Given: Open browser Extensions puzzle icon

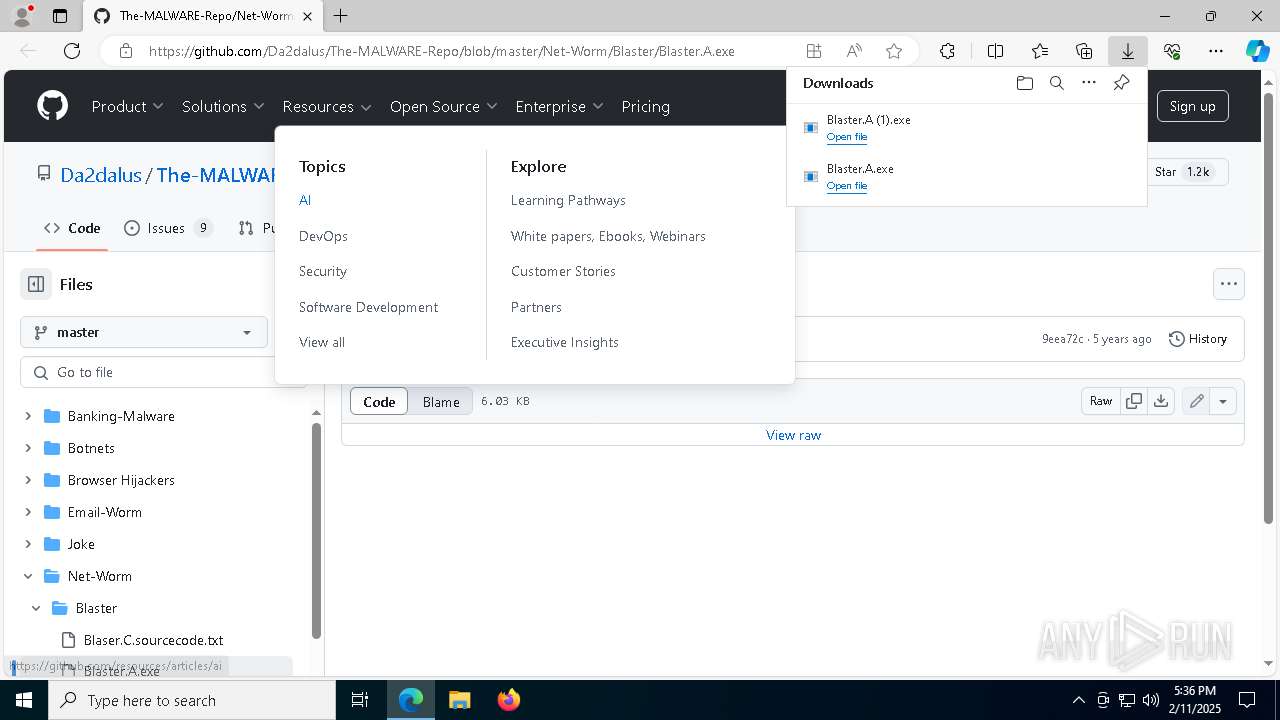Looking at the screenshot, I should (x=947, y=51).
